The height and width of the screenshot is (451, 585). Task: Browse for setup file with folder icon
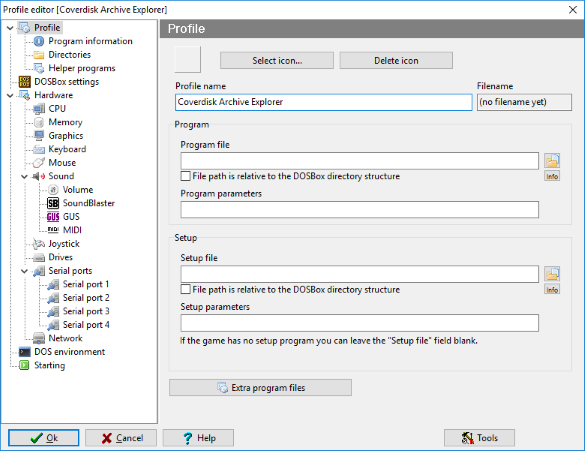(552, 274)
